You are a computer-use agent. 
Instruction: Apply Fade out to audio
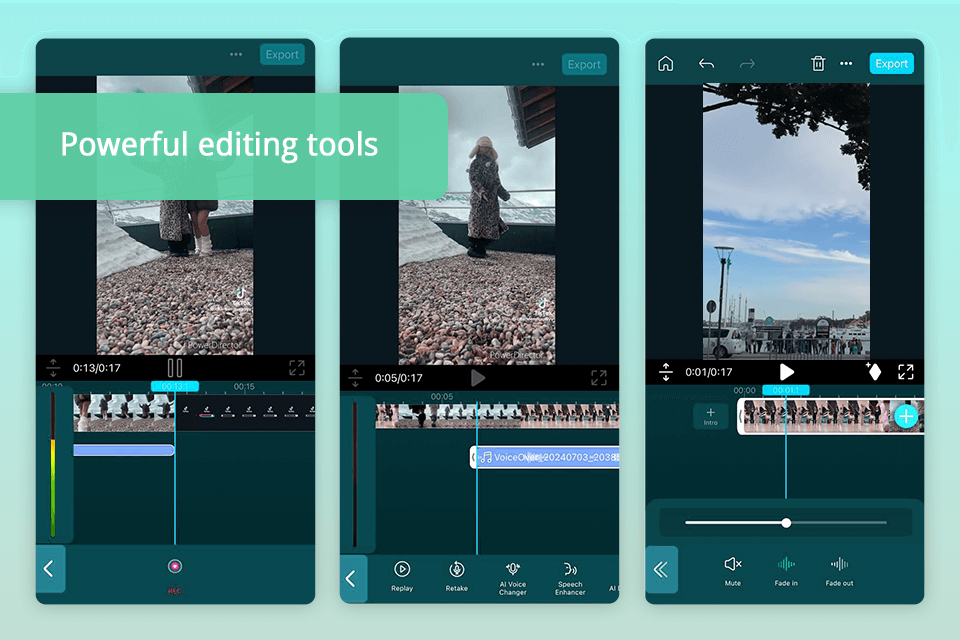[x=839, y=571]
